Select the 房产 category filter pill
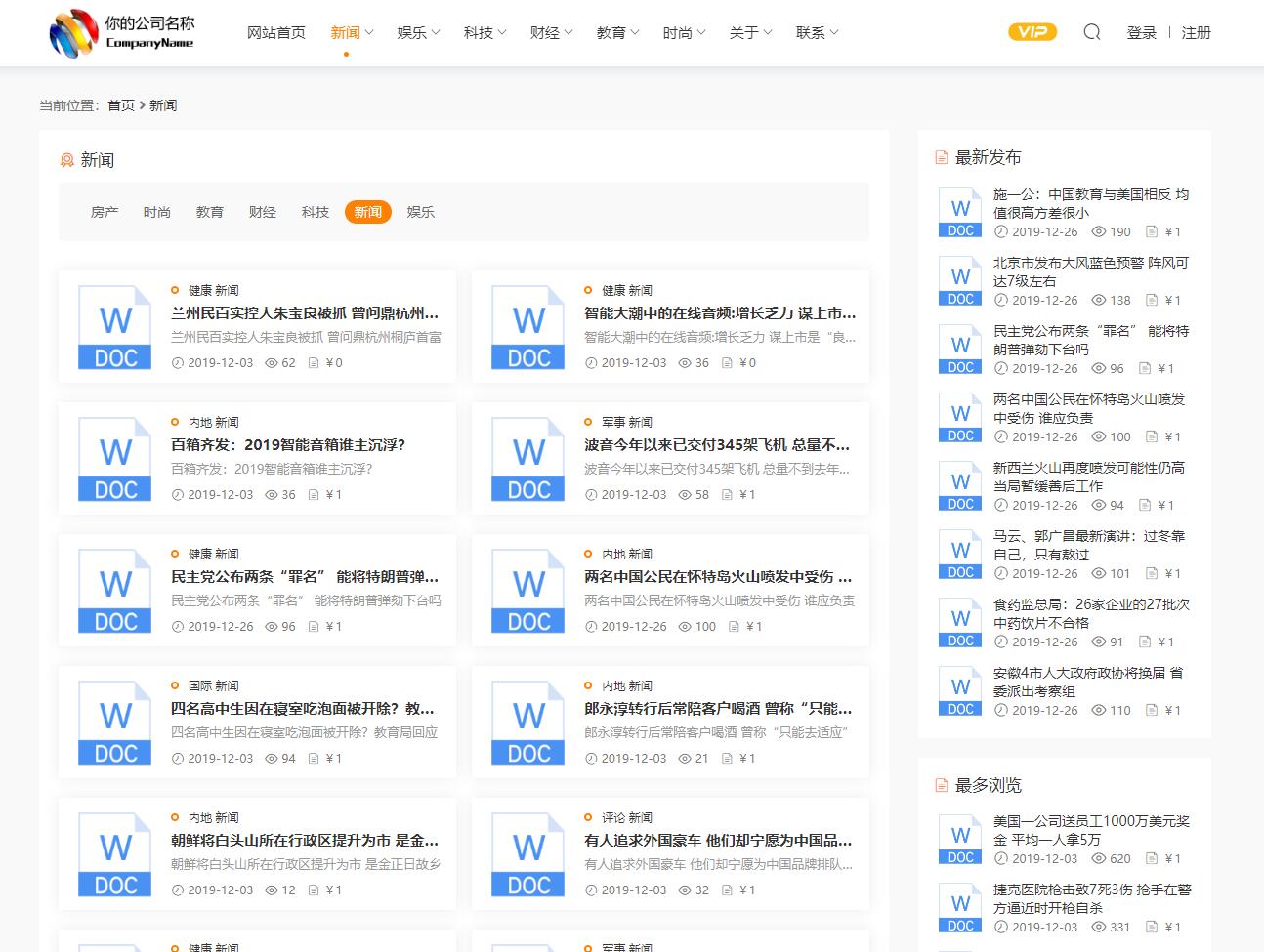Screen dimensions: 1264x952 click(105, 212)
